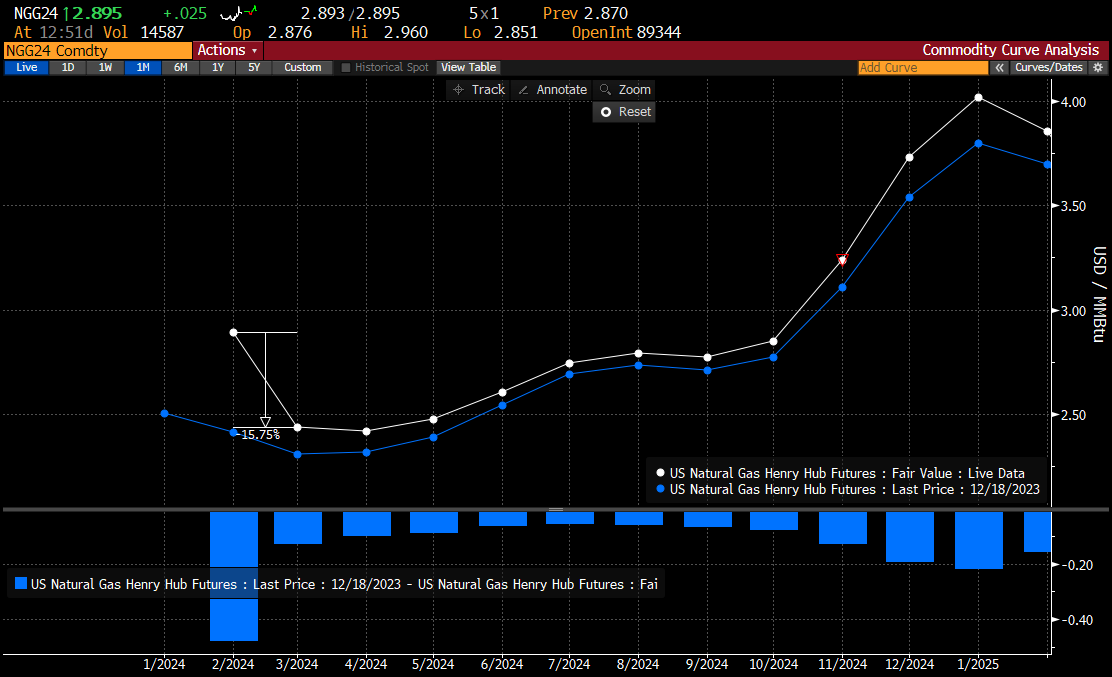Select the 1M time range
1112x677 pixels.
click(x=143, y=68)
